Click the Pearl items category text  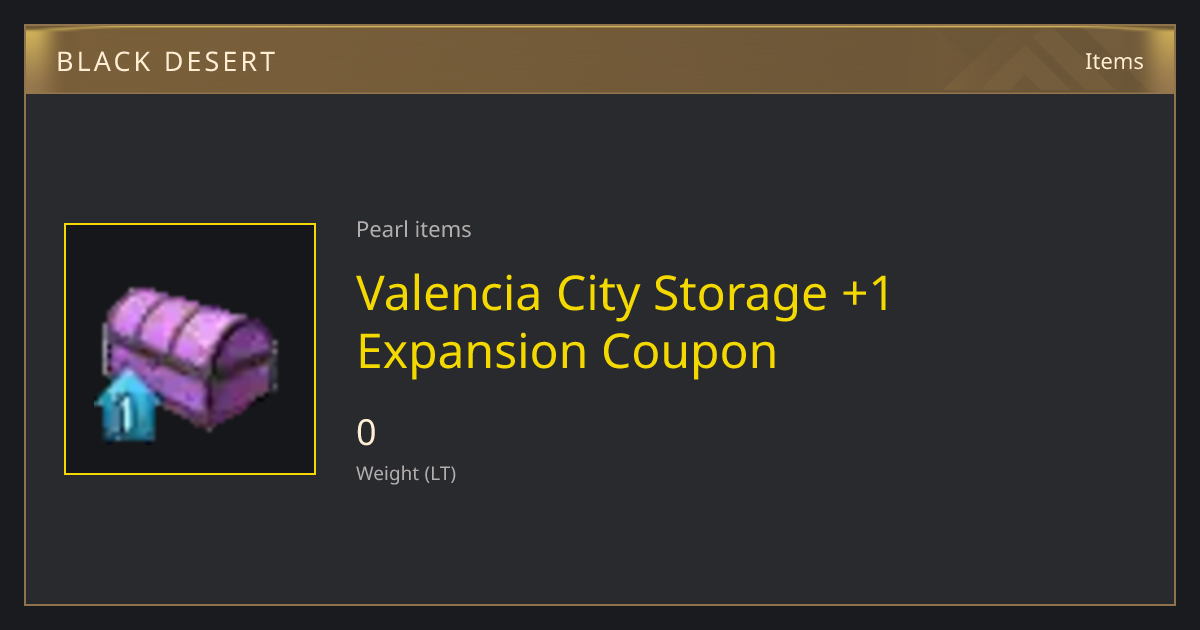pos(414,229)
